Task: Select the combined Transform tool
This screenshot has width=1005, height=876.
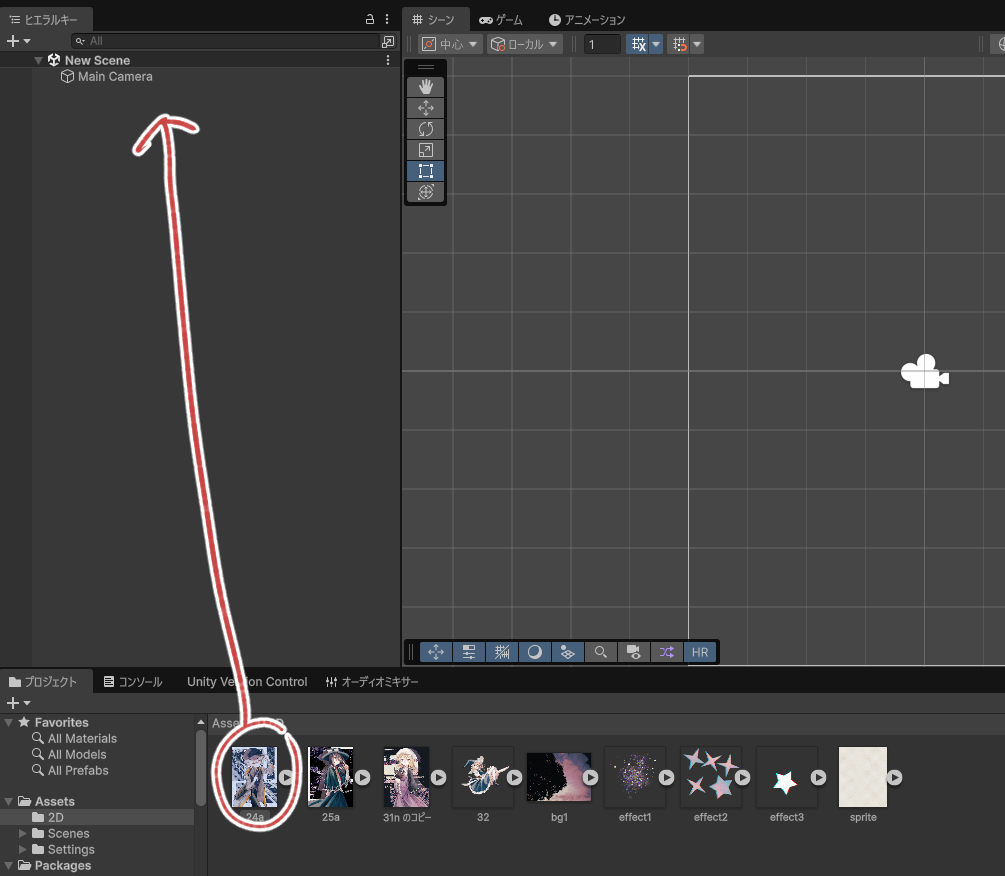Action: pos(425,192)
